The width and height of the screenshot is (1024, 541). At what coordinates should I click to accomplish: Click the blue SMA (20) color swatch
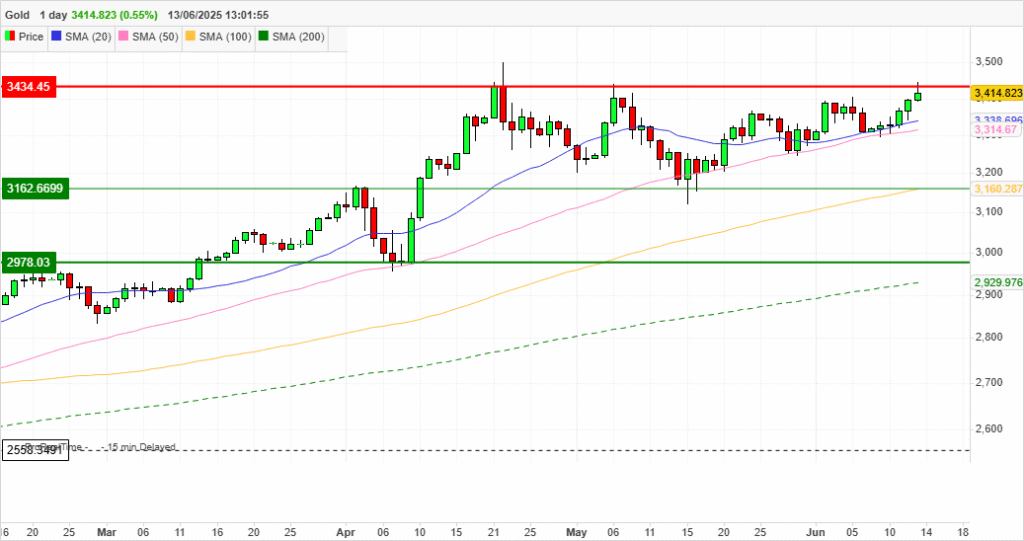[57, 37]
